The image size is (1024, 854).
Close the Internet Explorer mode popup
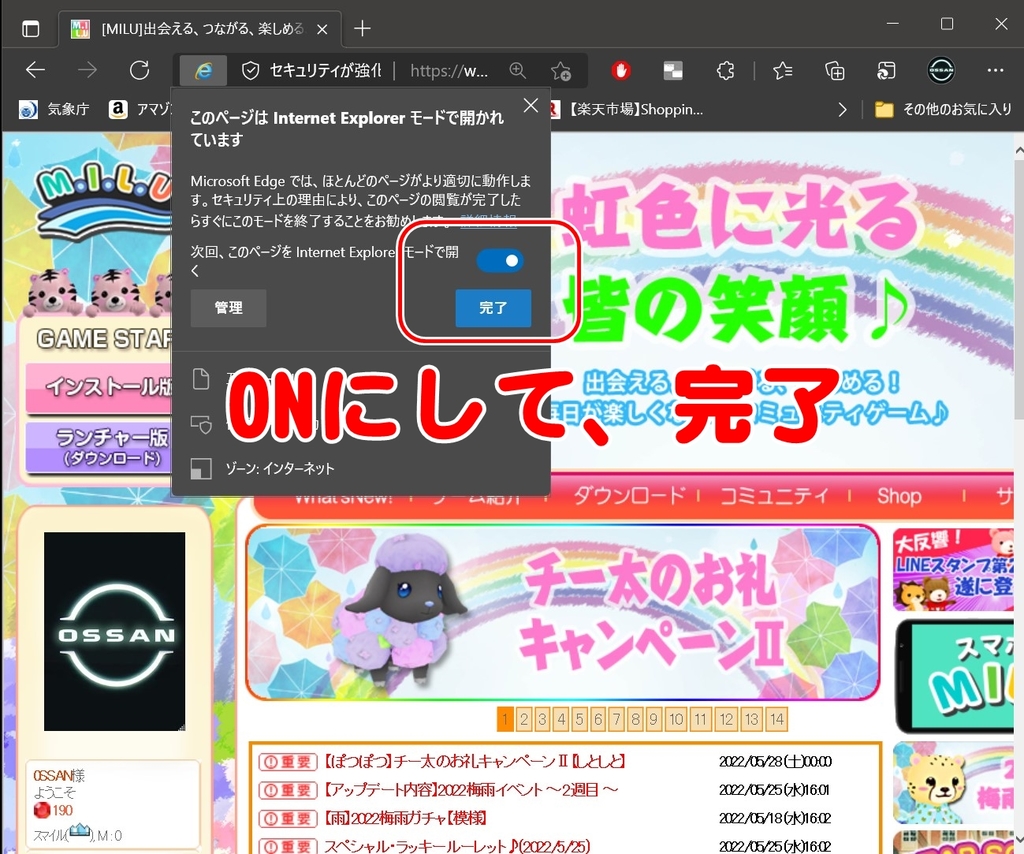(x=531, y=105)
